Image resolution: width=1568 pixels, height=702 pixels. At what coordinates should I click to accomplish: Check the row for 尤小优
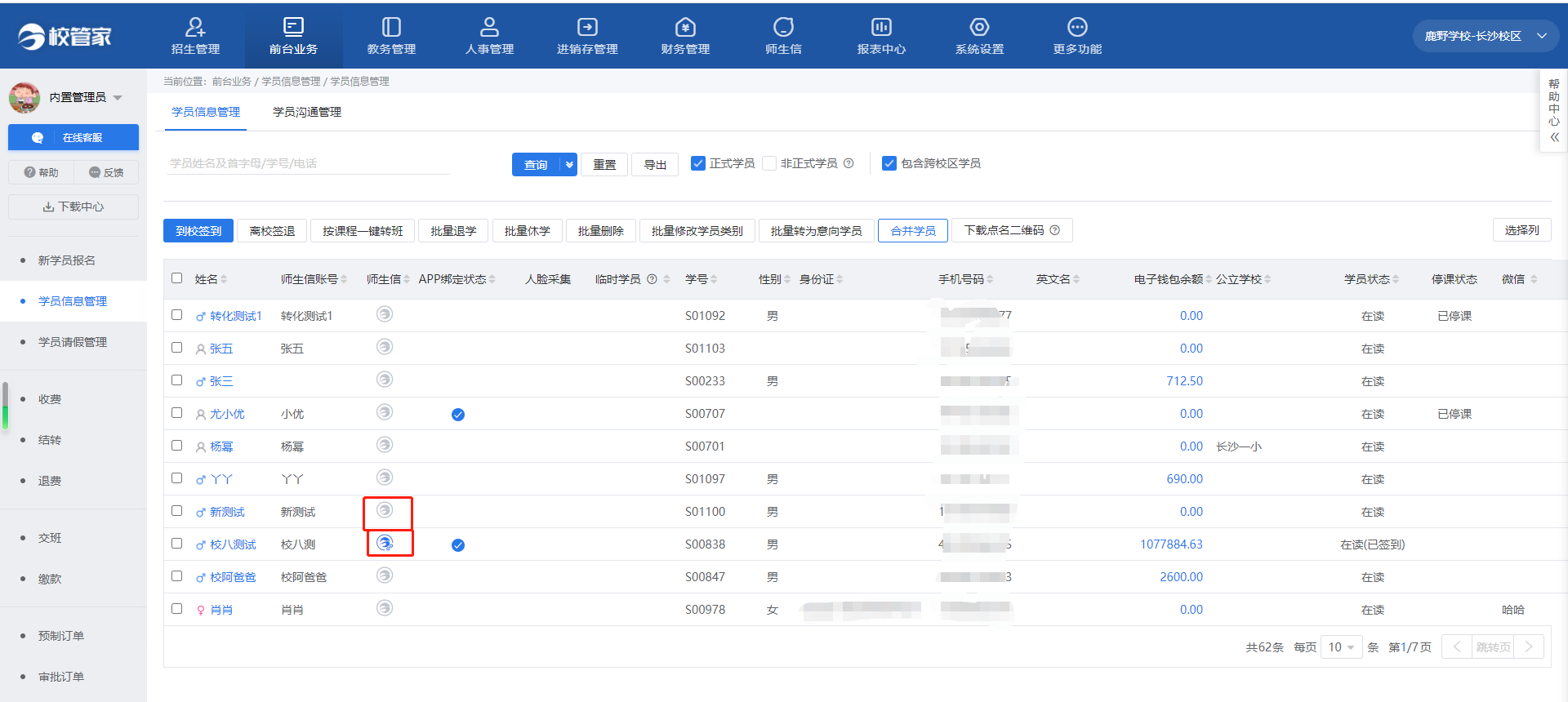tap(177, 412)
